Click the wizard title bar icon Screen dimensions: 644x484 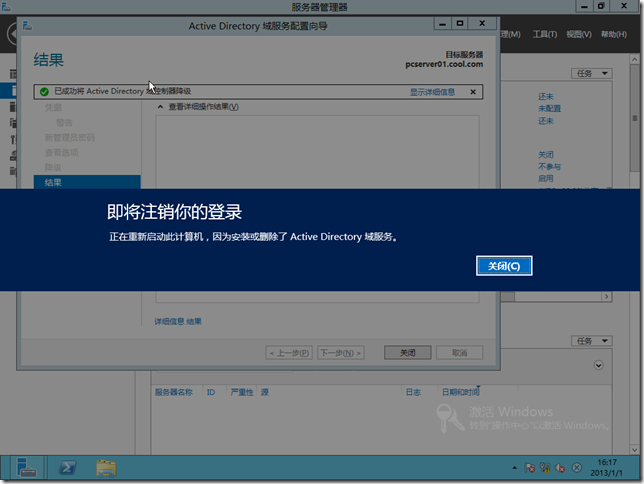pos(28,26)
